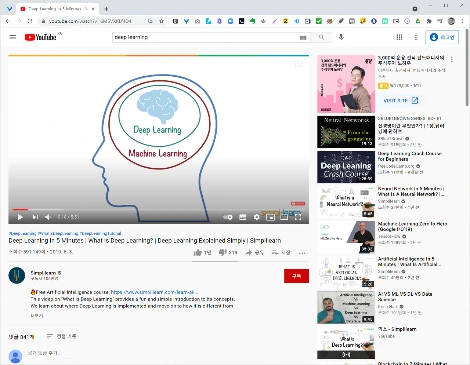Open the ad's three-dot options menu
The height and width of the screenshot is (365, 470).
pos(452,59)
